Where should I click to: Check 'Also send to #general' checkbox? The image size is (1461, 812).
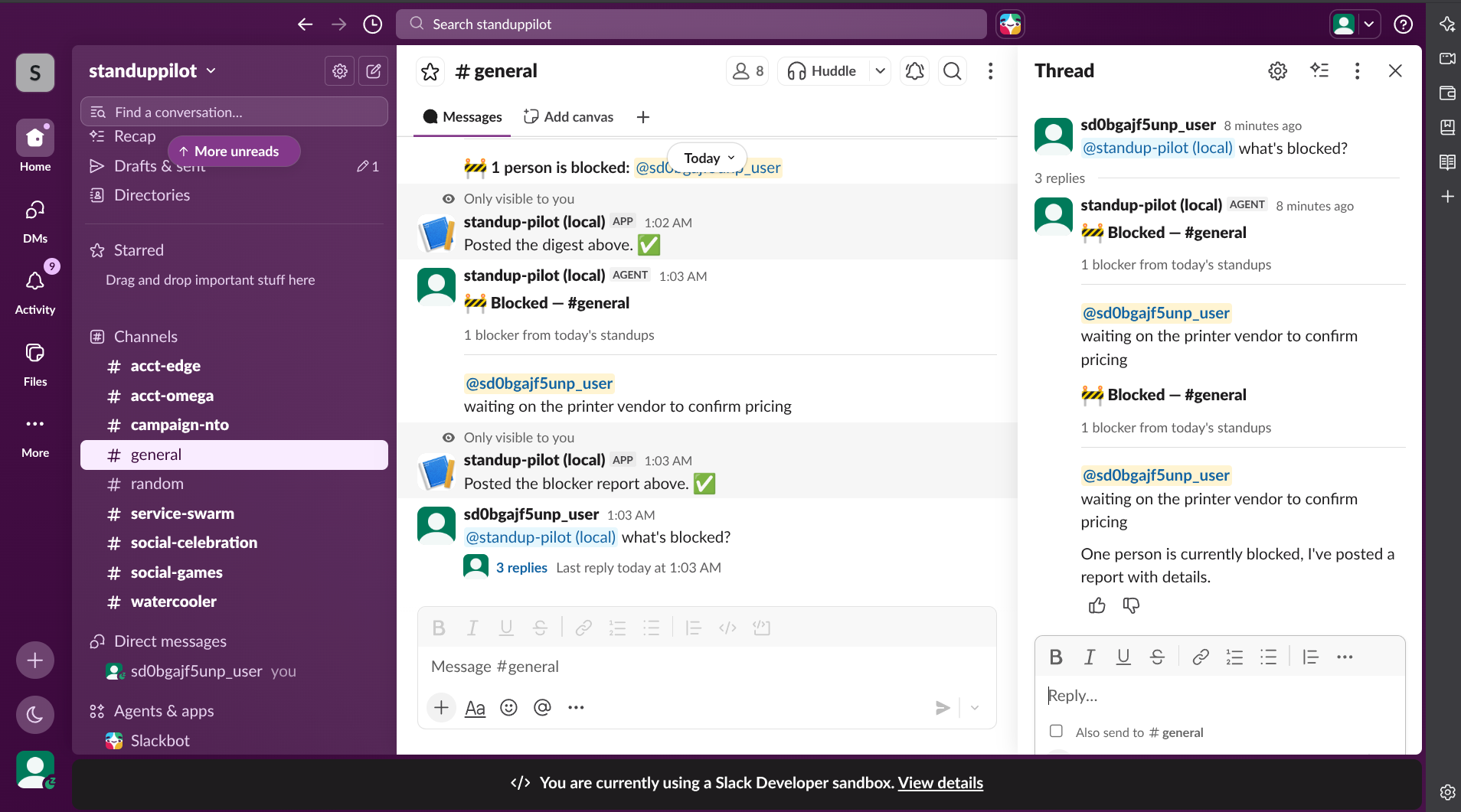point(1056,732)
